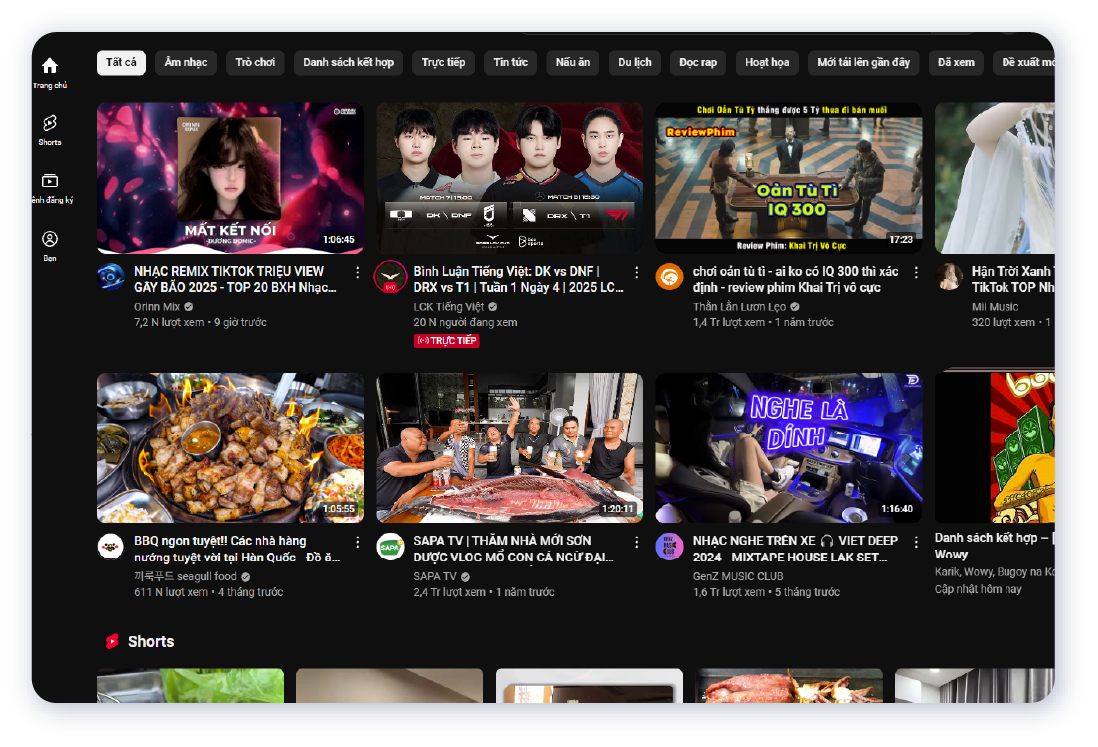This screenshot has height=747, width=1098.
Task: Visit the LCK Tiếng Việt channel name
Action: tap(448, 307)
